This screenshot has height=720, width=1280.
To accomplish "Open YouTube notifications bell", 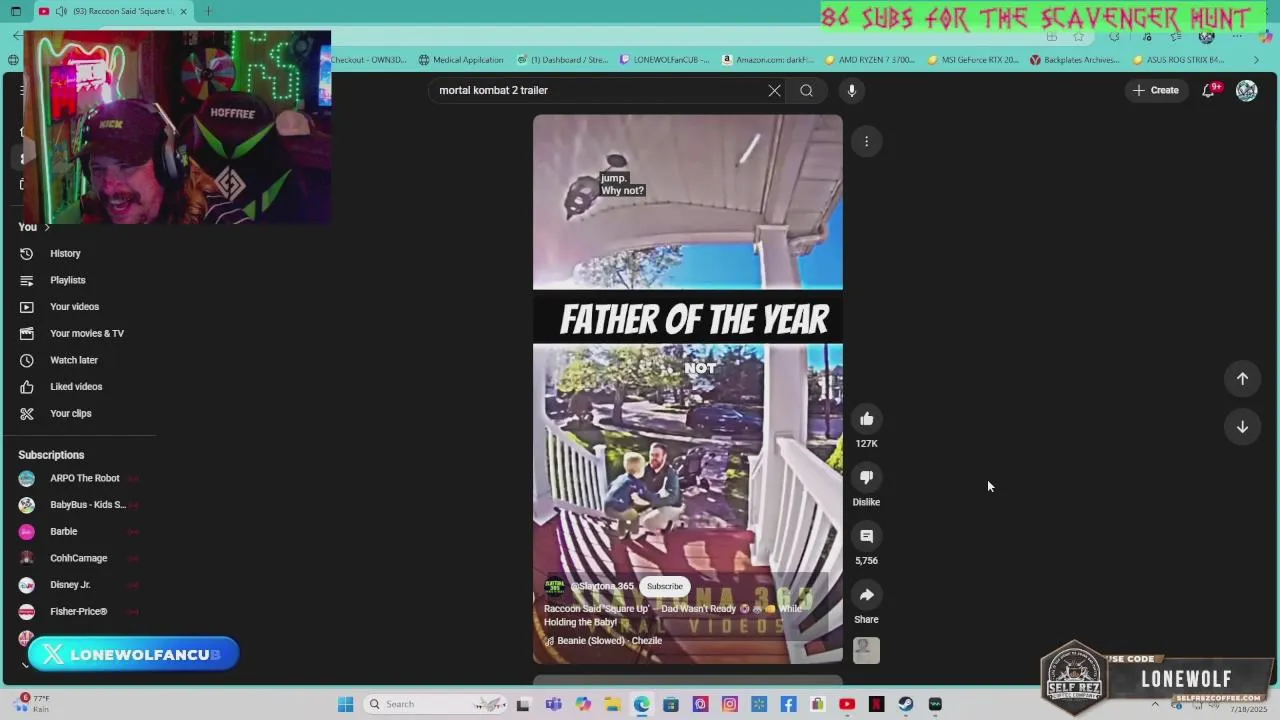I will (1208, 90).
